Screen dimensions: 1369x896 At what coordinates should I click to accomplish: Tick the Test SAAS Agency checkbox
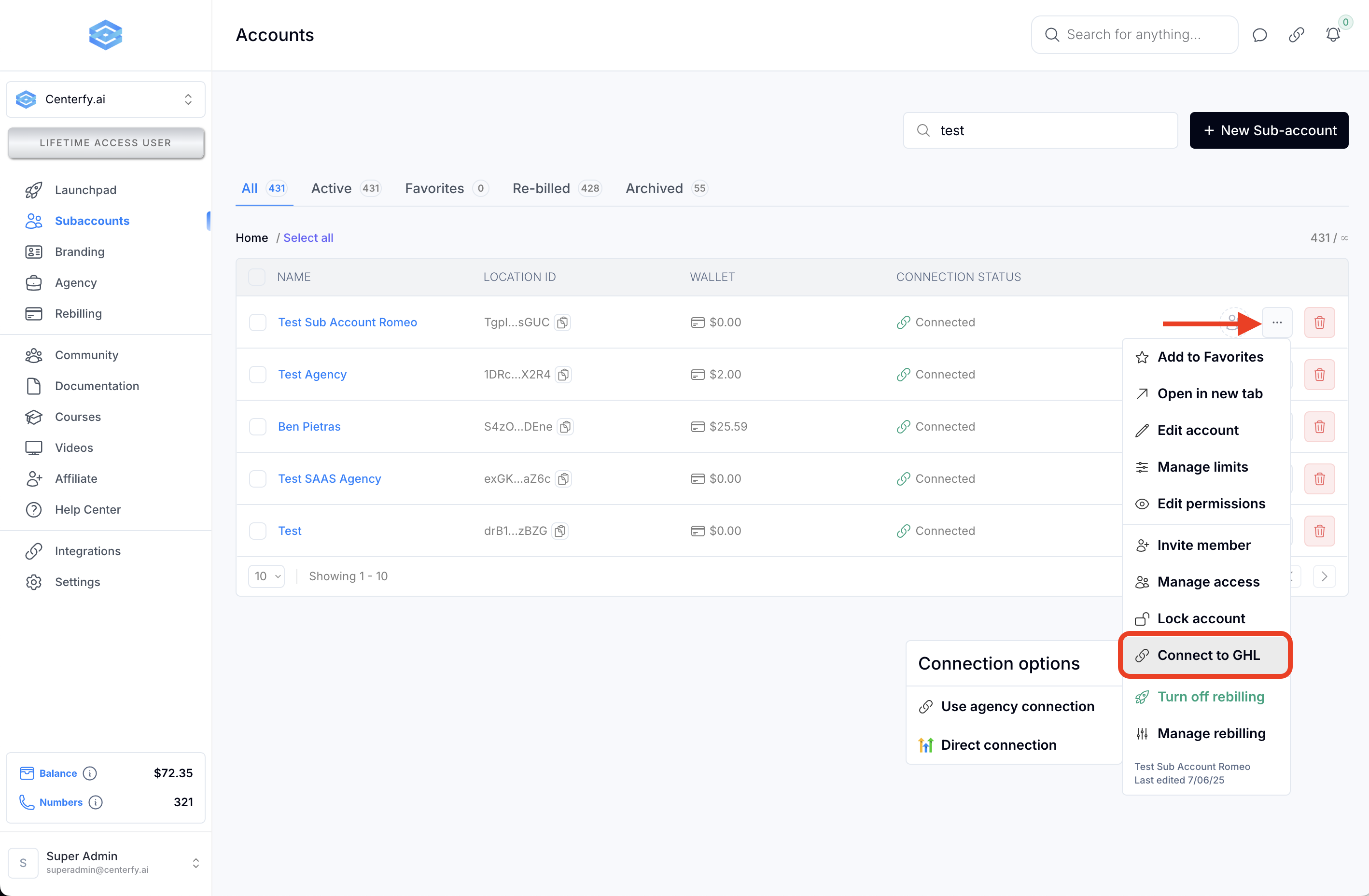click(x=258, y=478)
